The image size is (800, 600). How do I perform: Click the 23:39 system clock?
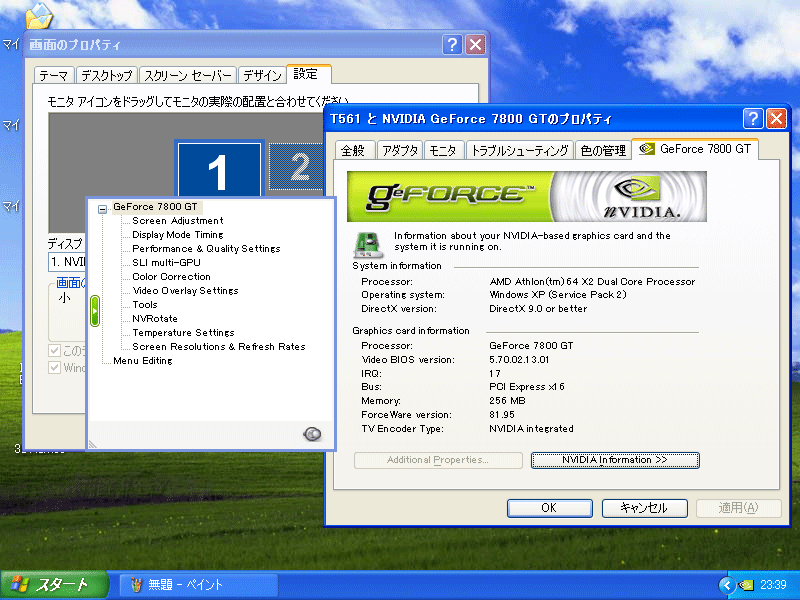(773, 585)
